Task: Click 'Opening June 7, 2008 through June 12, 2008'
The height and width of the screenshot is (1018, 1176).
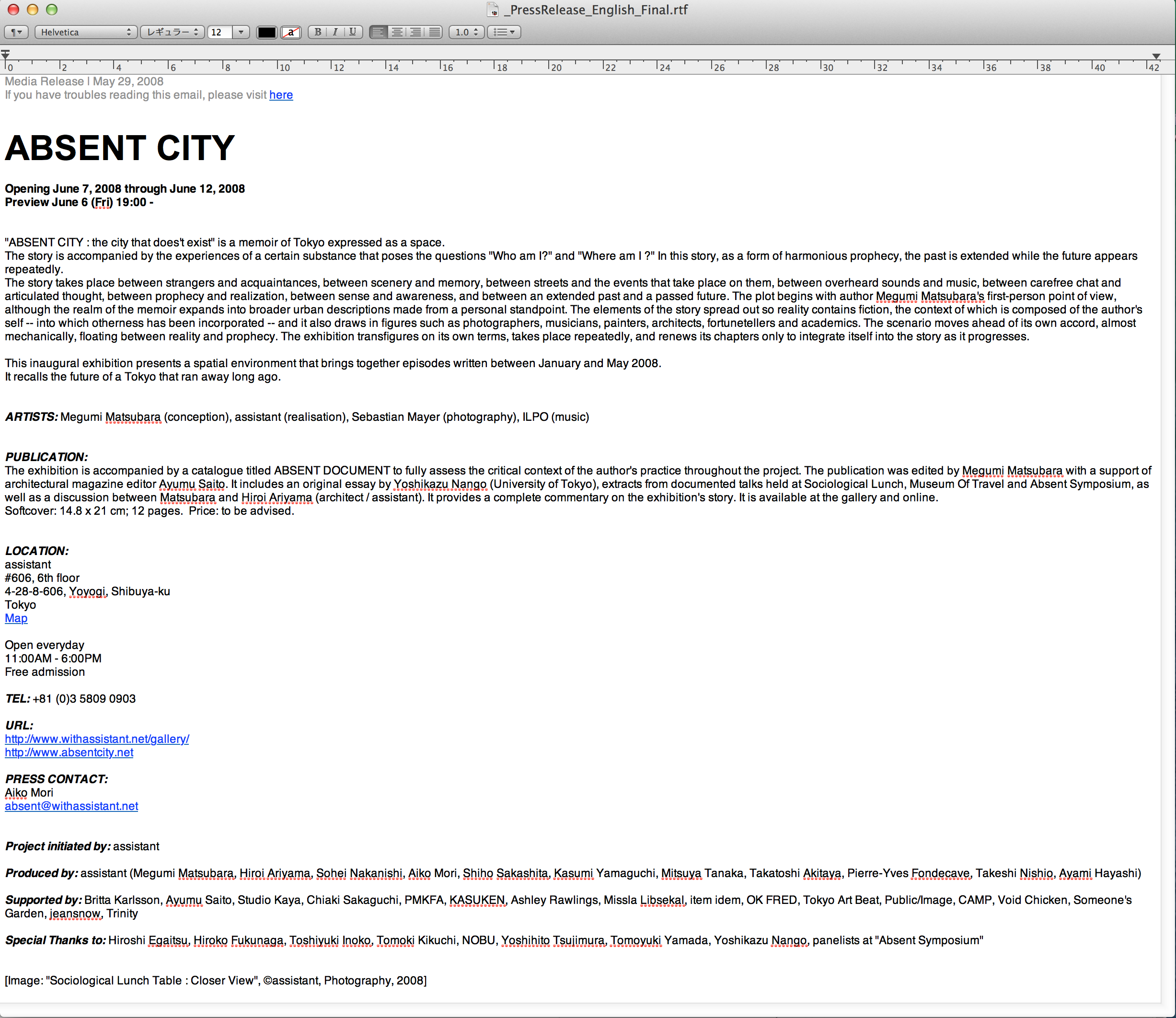Action: coord(125,189)
